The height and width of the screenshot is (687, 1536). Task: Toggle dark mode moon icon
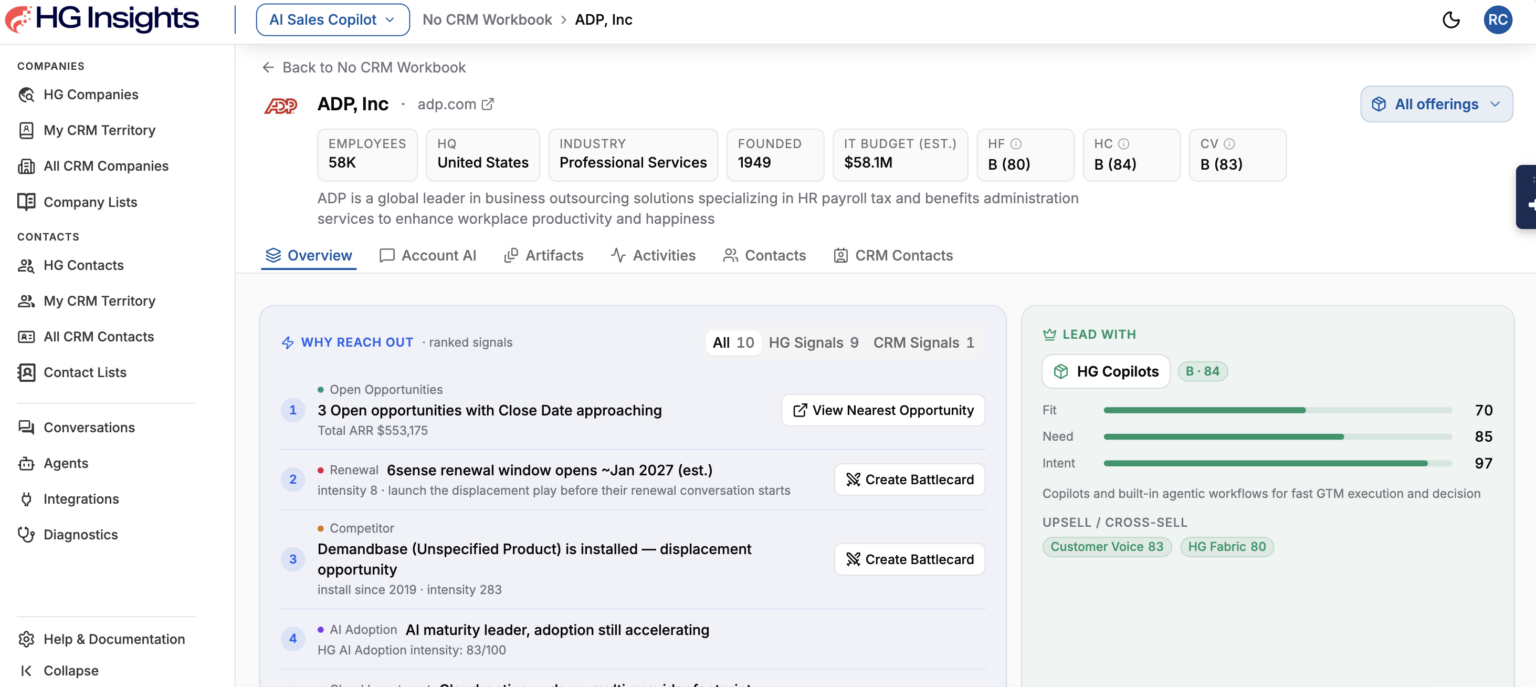tap(1451, 20)
